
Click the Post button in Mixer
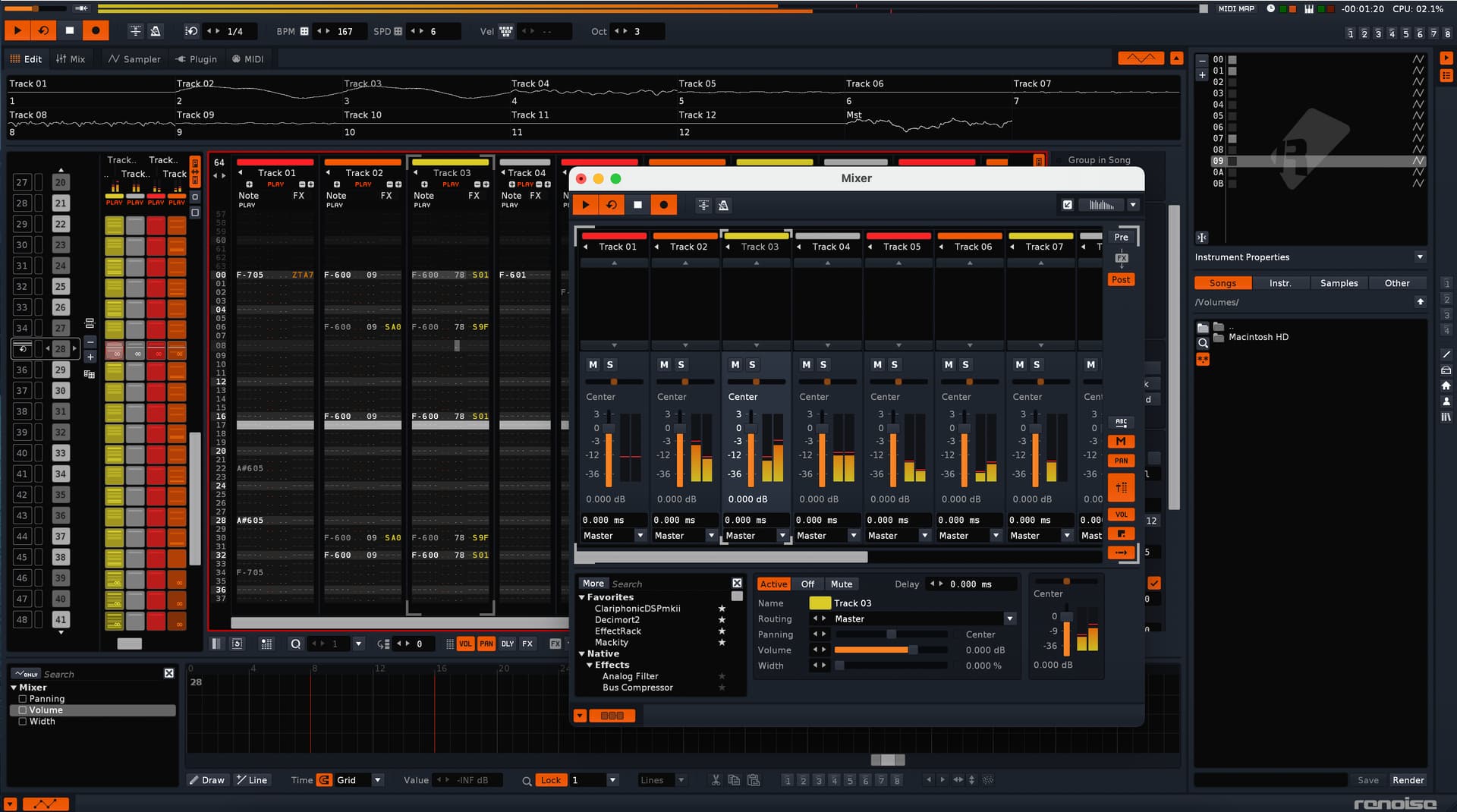pos(1121,280)
